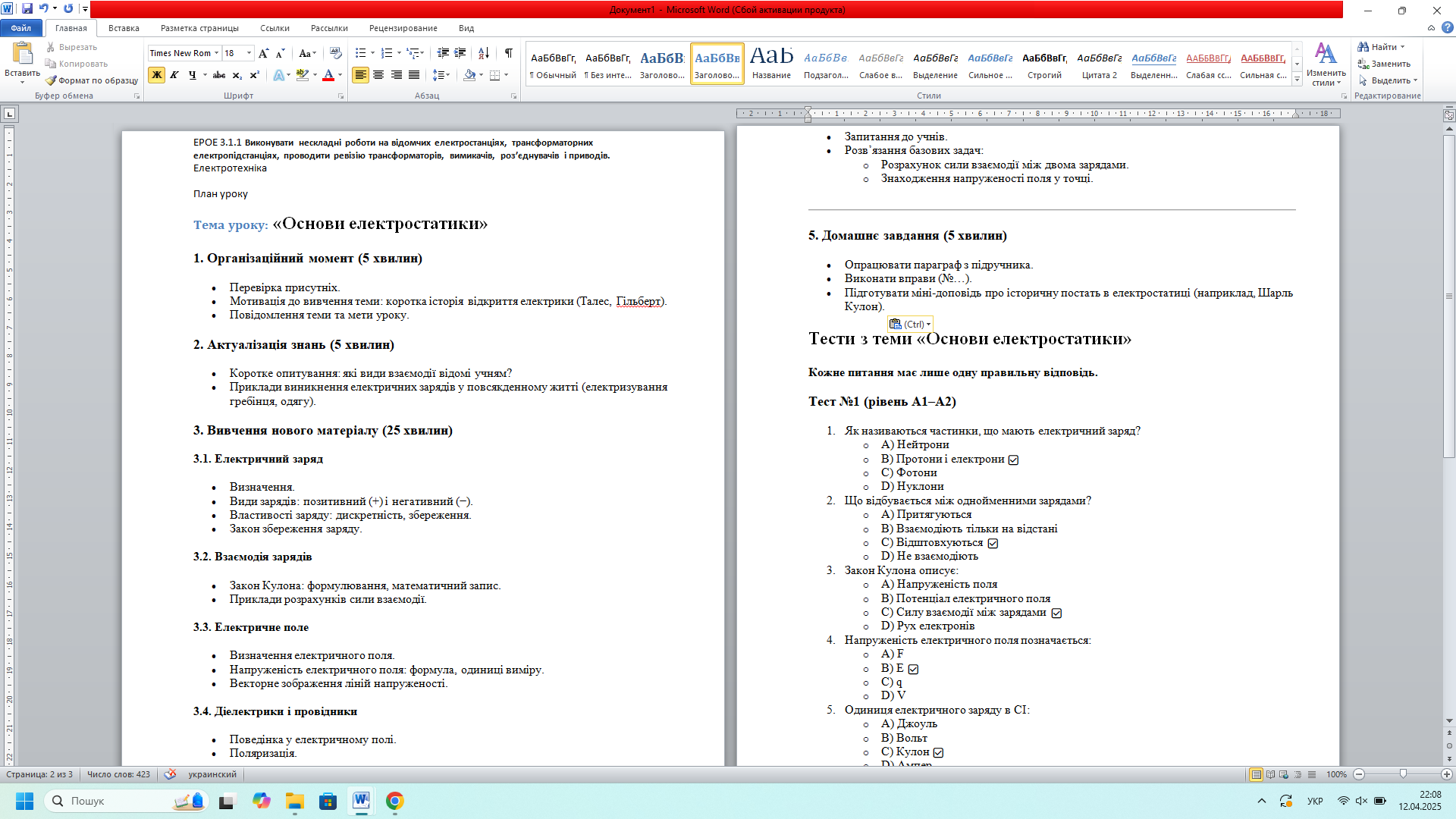Click the Windows search box Пошук
The width and height of the screenshot is (1456, 819).
(x=127, y=801)
